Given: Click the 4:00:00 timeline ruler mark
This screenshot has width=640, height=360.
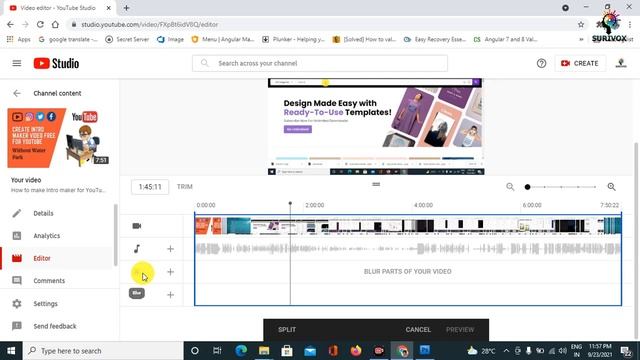Looking at the screenshot, I should [423, 205].
